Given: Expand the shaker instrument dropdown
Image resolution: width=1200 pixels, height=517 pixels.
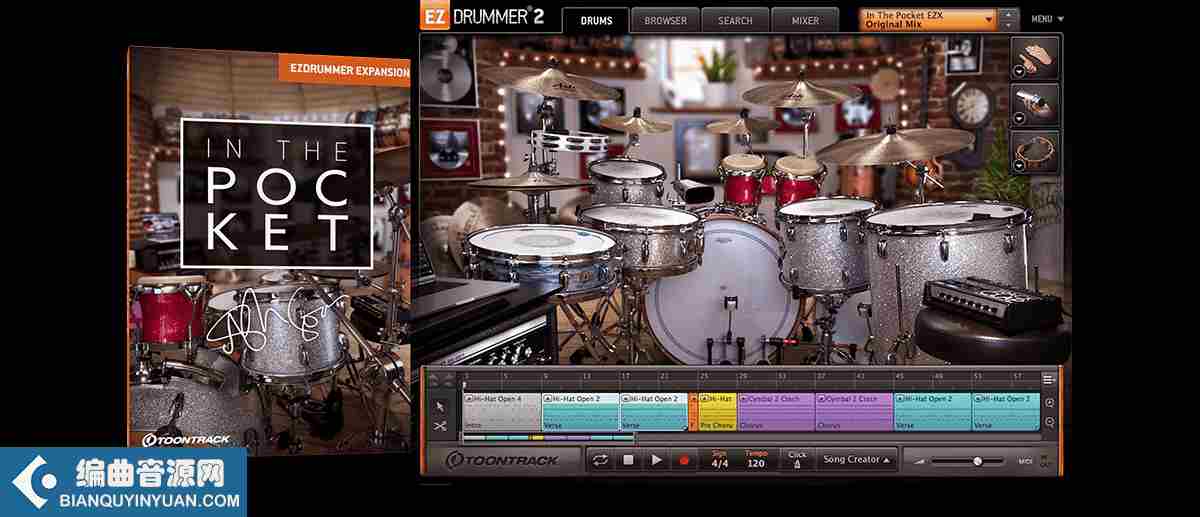Looking at the screenshot, I should click(x=1020, y=120).
